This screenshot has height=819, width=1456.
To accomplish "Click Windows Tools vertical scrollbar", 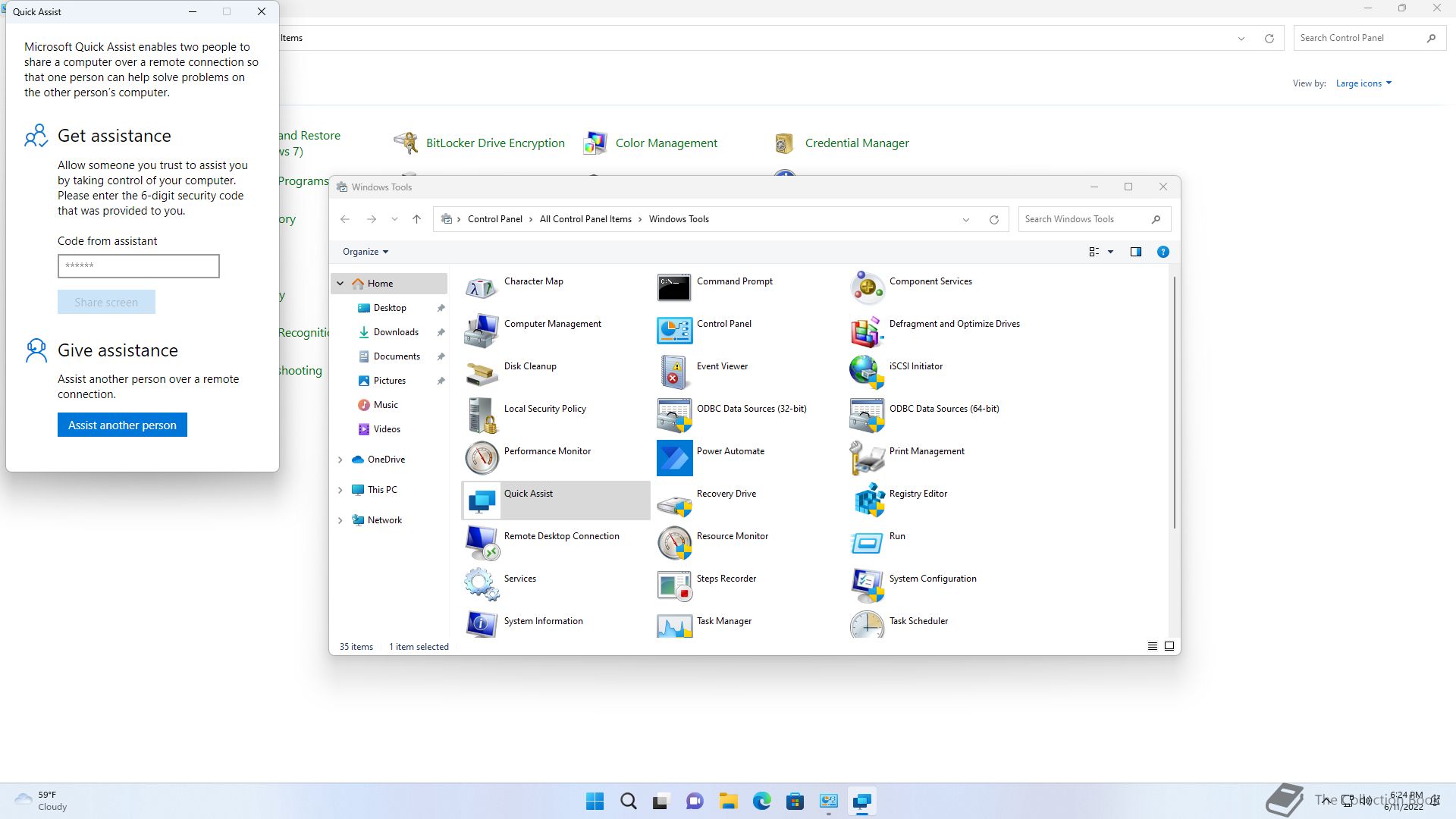I will tap(1175, 402).
